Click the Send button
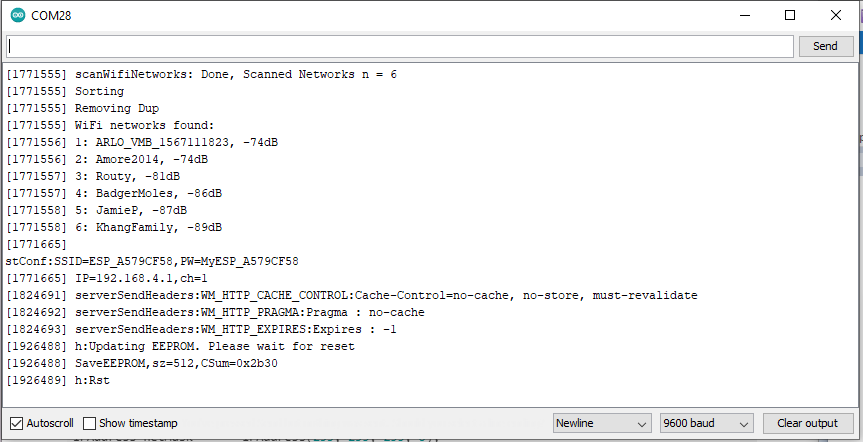The width and height of the screenshot is (863, 442). [x=825, y=46]
